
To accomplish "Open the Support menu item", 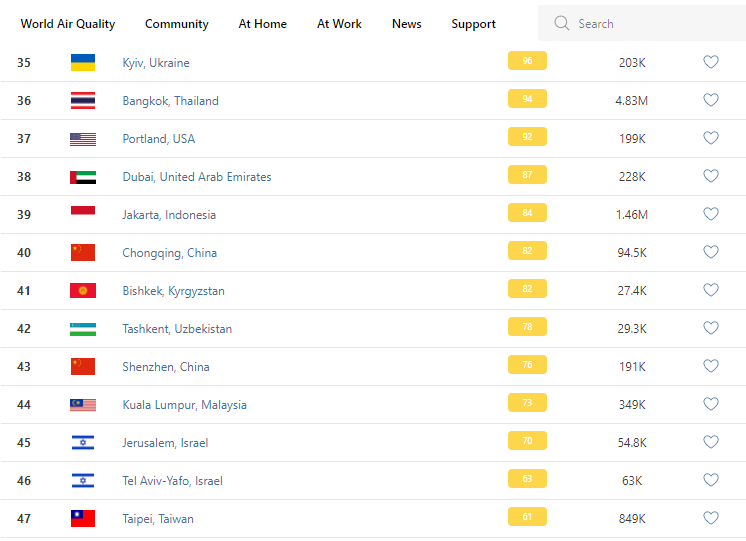I will click(474, 24).
